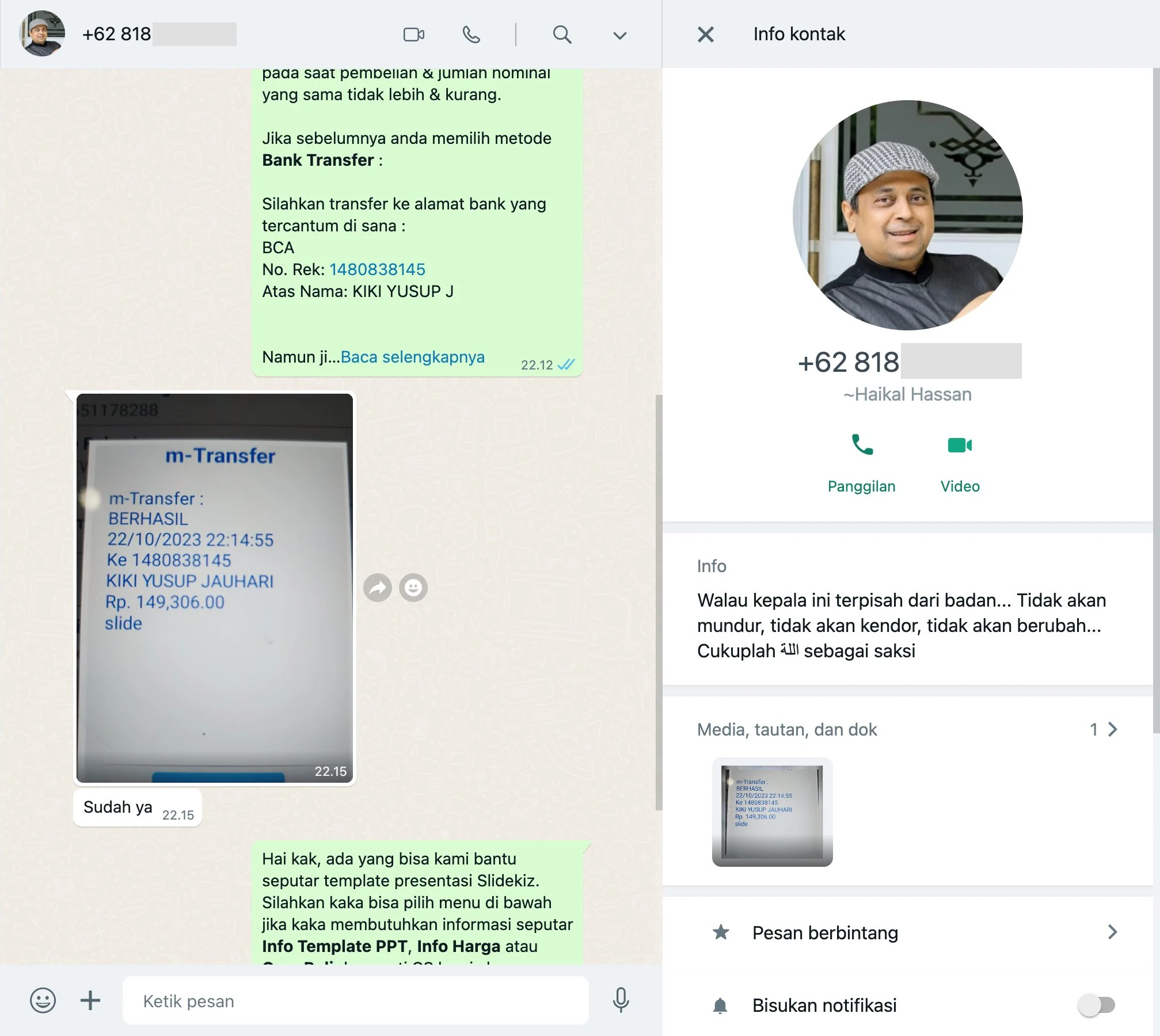Image resolution: width=1160 pixels, height=1036 pixels.
Task: View large contact profile photo
Action: point(907,215)
